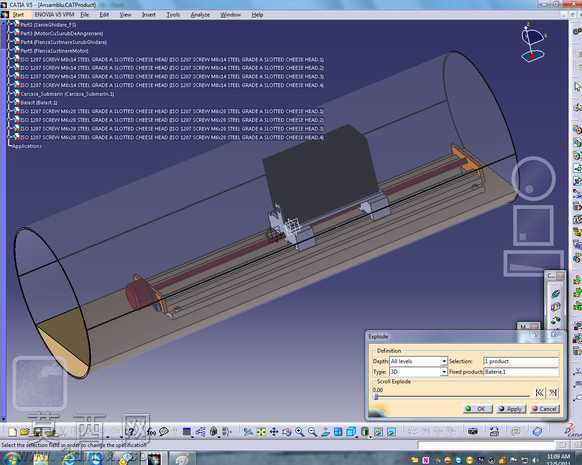Click the Scroll Explode slider handle
The height and width of the screenshot is (465, 582).
pos(376,396)
